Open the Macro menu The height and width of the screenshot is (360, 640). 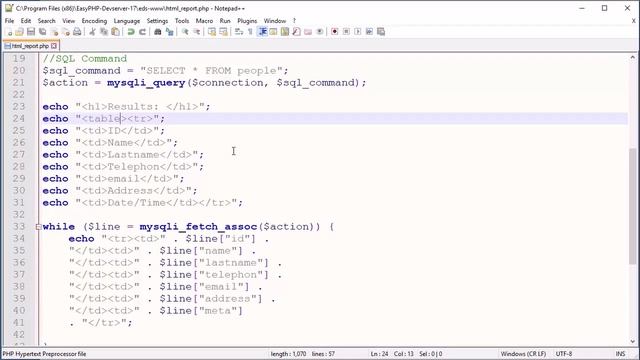tap(204, 21)
